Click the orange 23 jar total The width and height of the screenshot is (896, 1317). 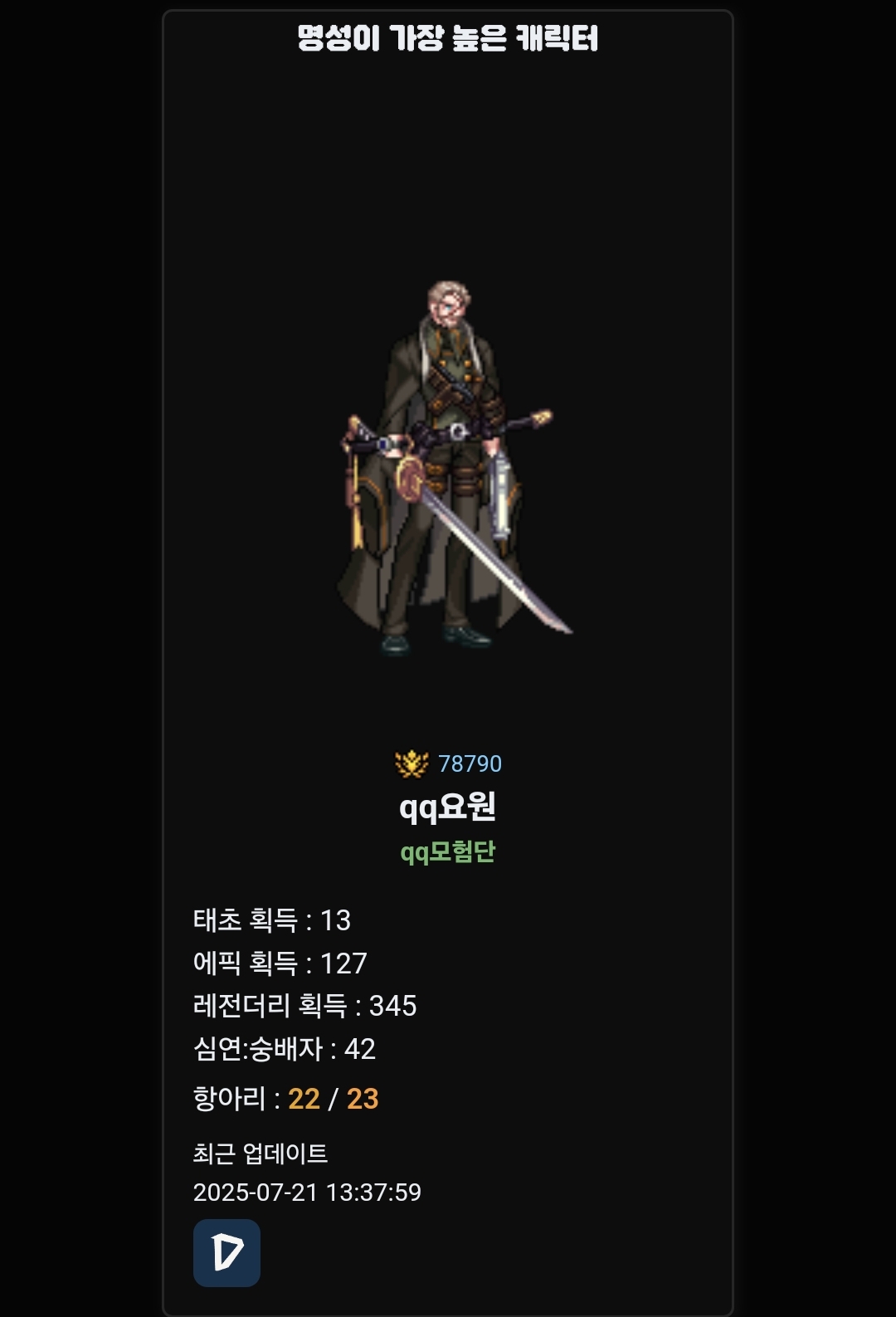pos(363,1099)
